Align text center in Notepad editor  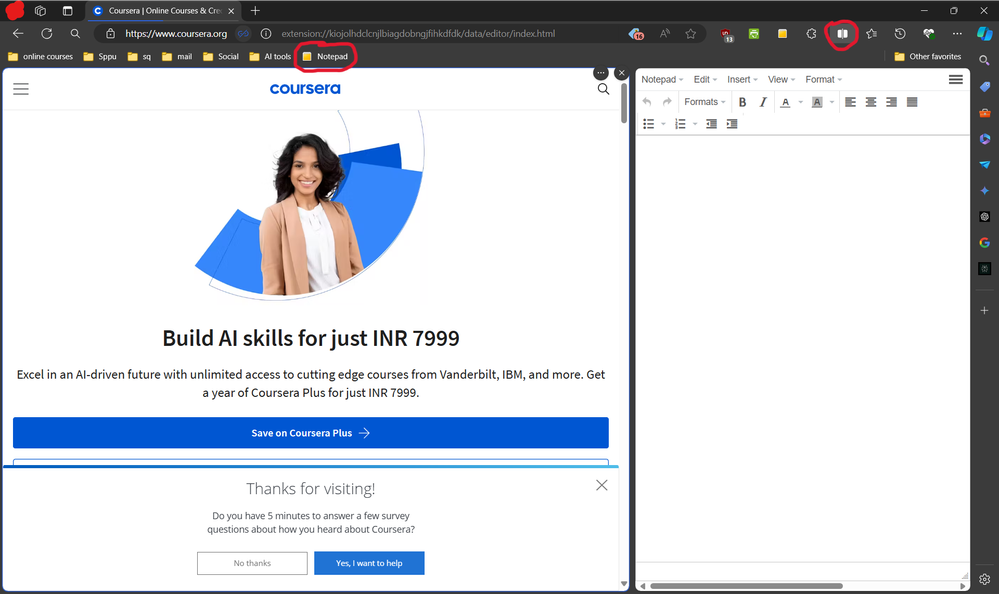(x=871, y=102)
